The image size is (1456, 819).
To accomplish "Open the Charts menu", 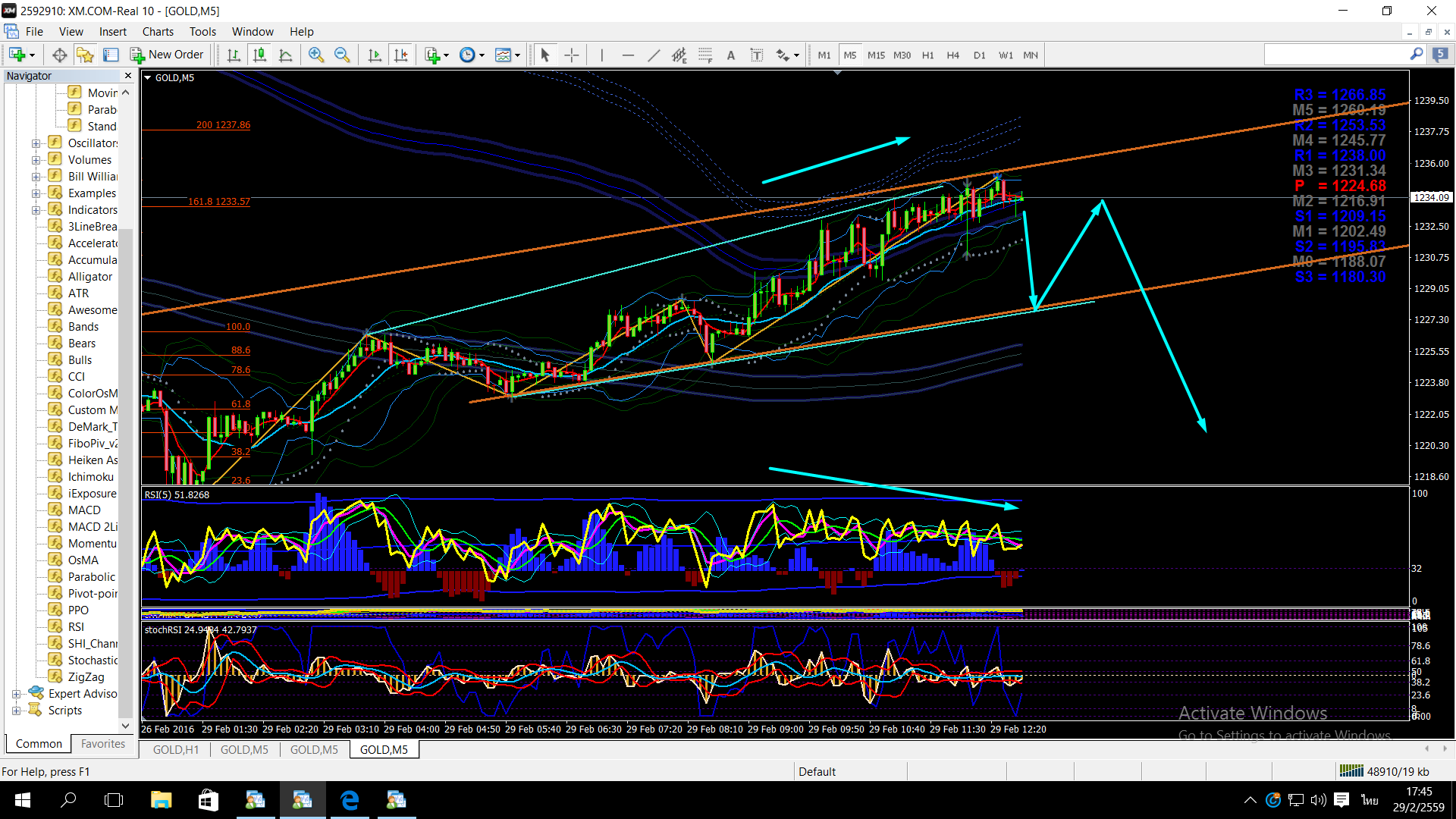I will (158, 32).
